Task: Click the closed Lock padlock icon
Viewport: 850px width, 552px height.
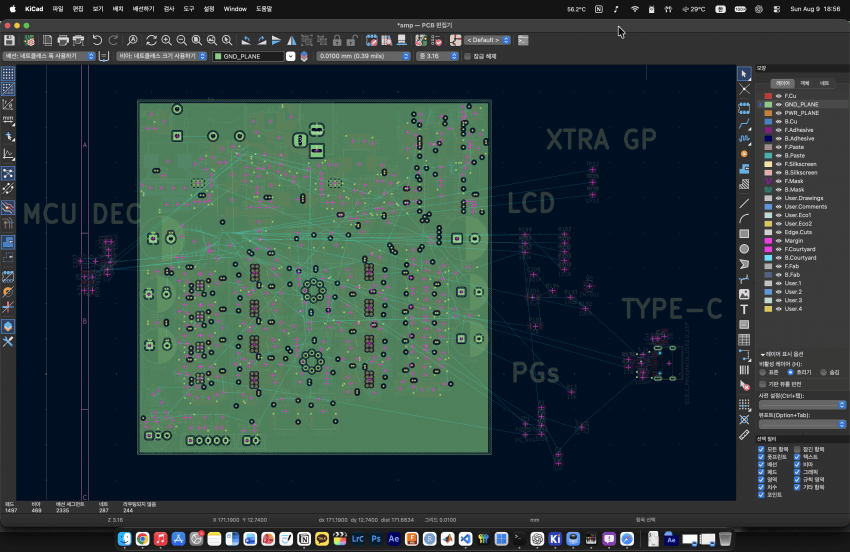Action: point(337,40)
